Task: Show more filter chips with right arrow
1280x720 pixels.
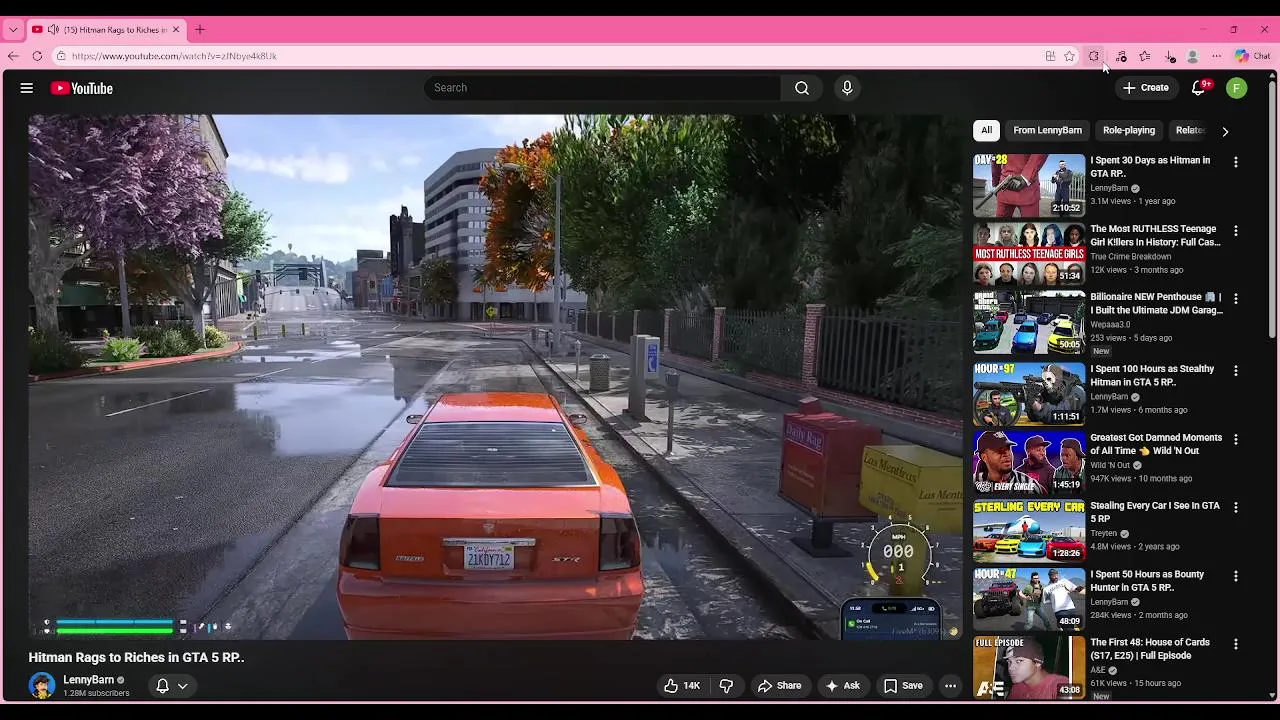Action: point(1225,131)
